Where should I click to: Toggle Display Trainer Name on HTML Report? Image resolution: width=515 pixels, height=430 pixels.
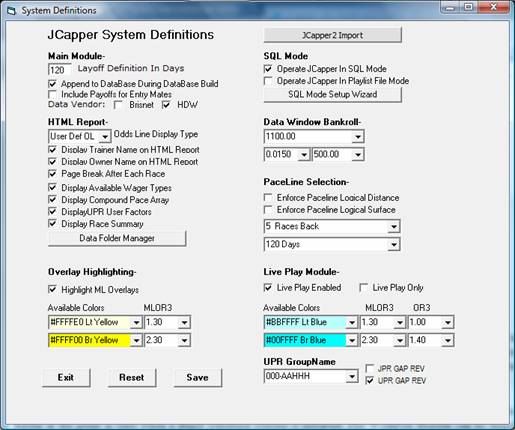coord(52,149)
